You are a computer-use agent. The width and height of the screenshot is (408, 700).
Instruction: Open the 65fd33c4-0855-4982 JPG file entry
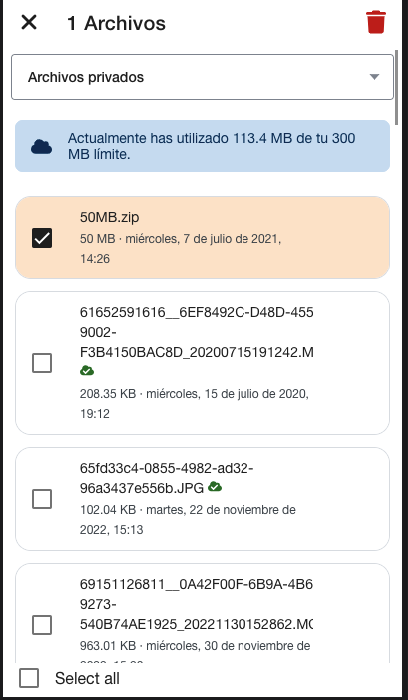click(202, 499)
